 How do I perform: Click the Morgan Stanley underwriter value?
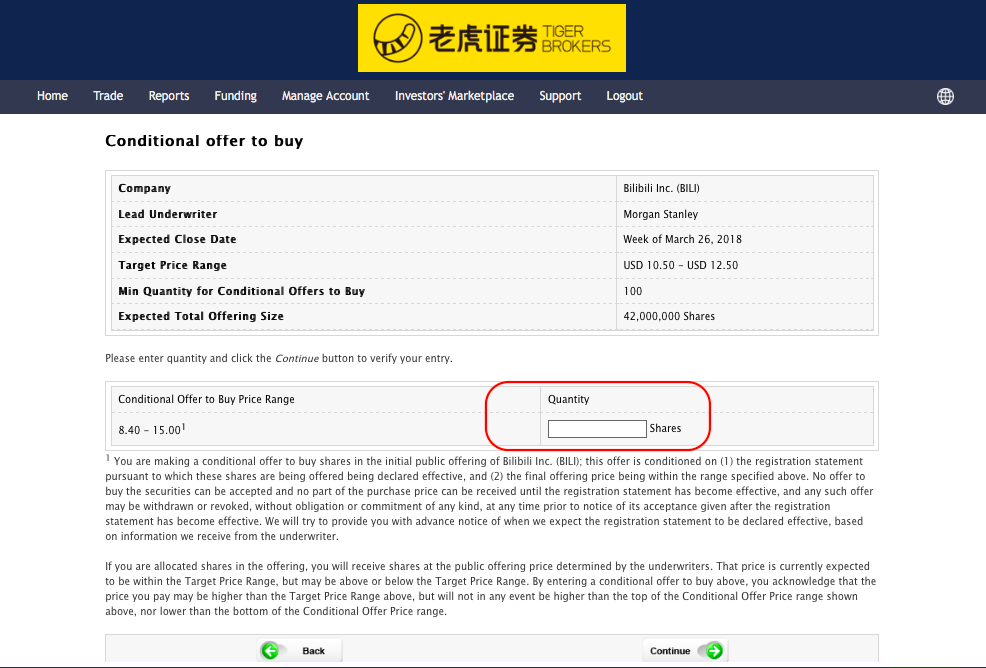coord(660,214)
